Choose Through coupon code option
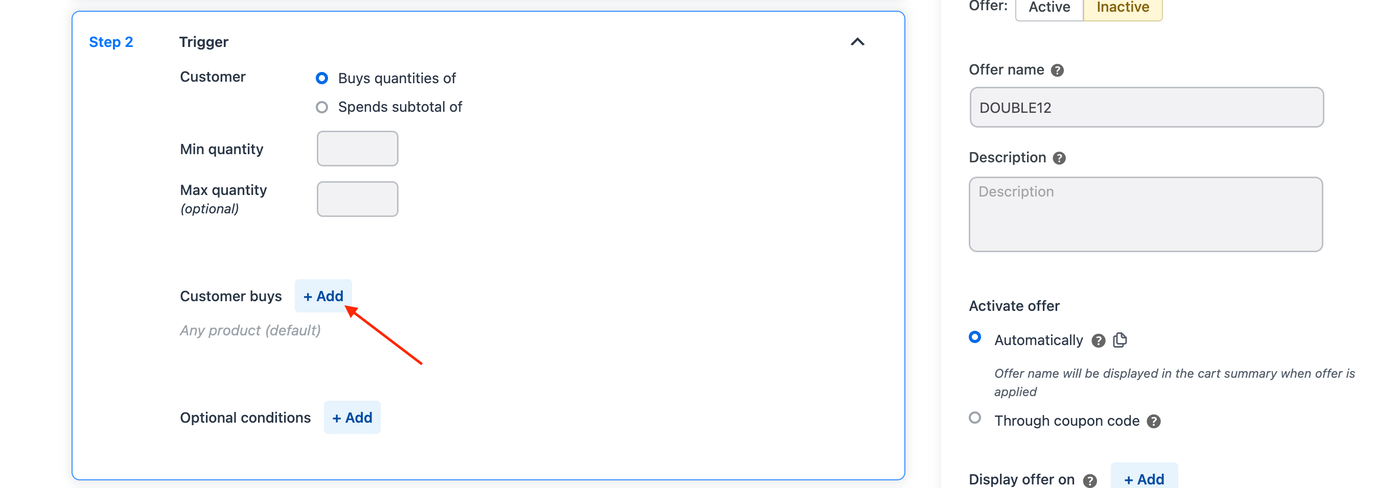 point(975,418)
